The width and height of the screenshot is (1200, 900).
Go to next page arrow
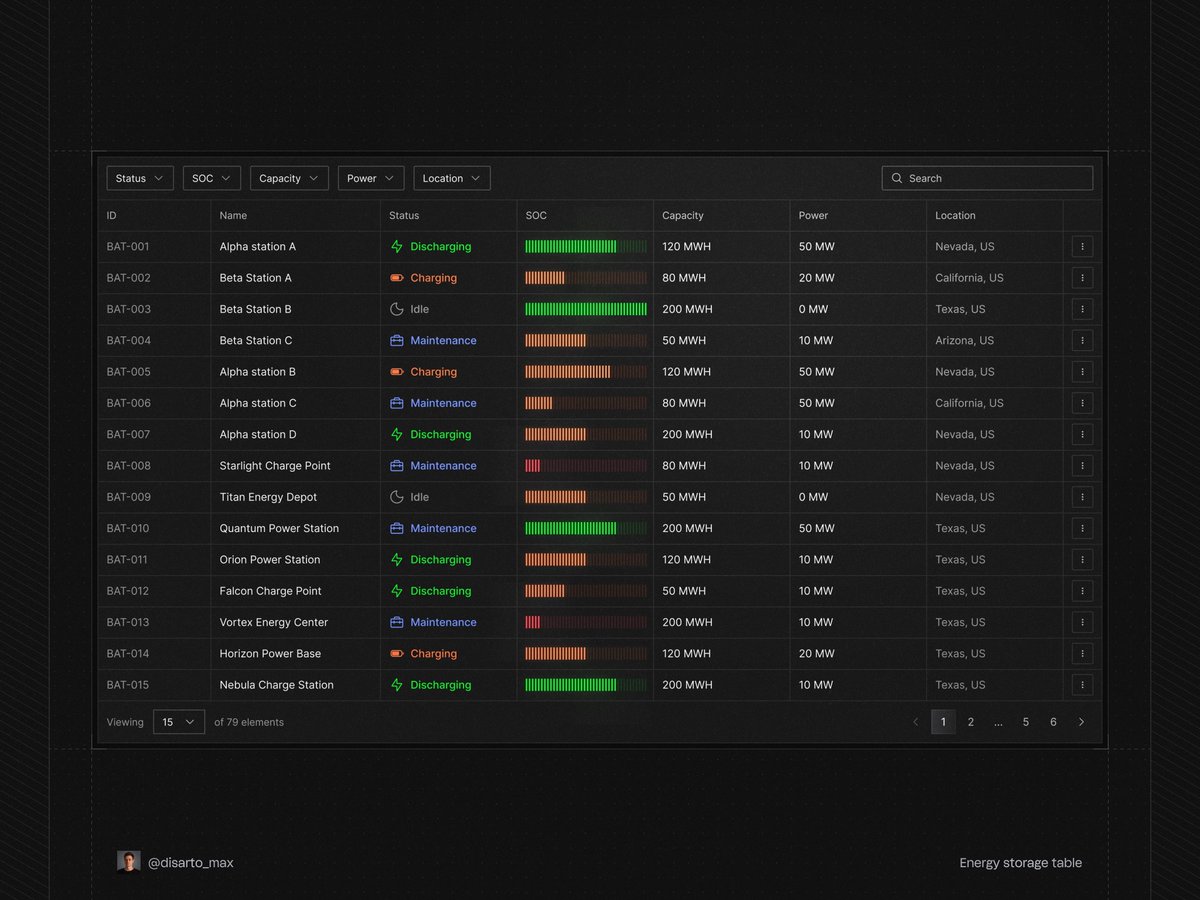click(x=1081, y=722)
